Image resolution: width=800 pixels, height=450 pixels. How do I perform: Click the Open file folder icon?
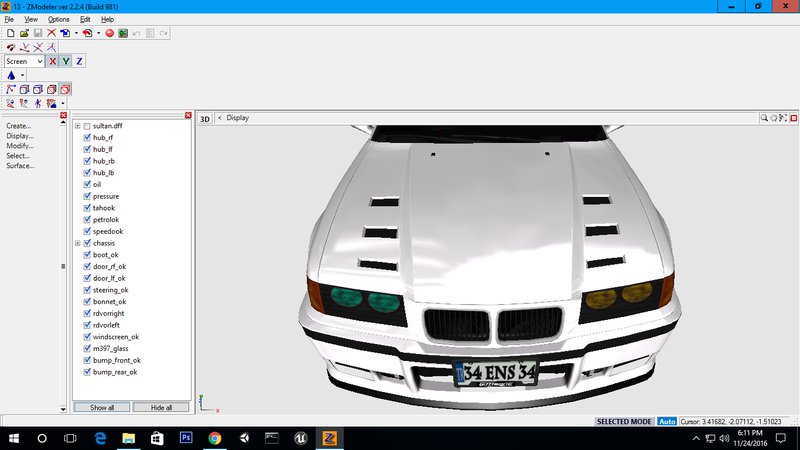(24, 33)
